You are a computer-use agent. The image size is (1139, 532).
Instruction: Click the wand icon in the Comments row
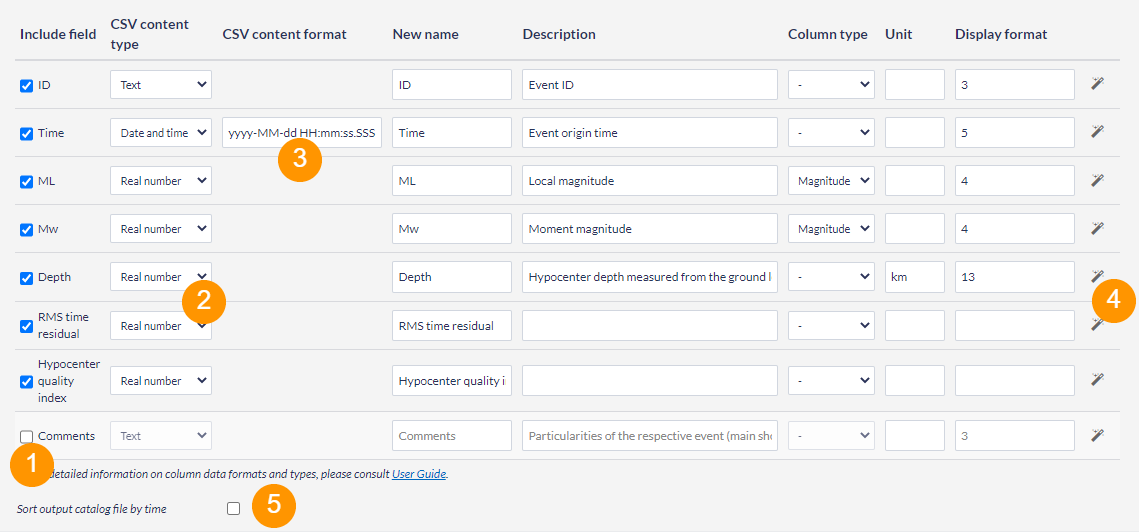pos(1097,435)
